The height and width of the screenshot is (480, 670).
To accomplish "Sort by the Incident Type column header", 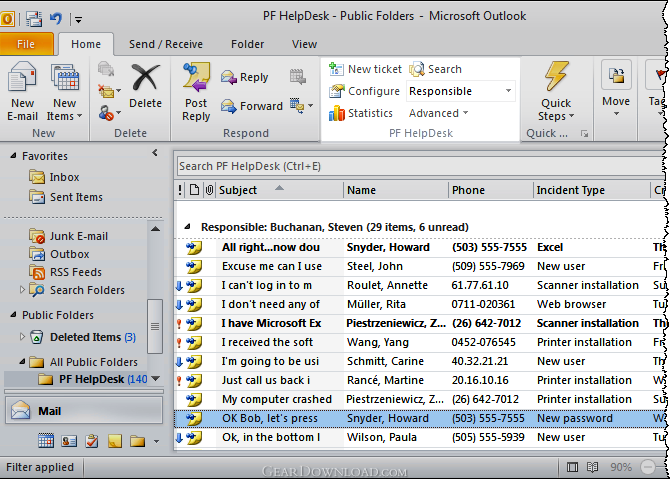I will tap(592, 190).
